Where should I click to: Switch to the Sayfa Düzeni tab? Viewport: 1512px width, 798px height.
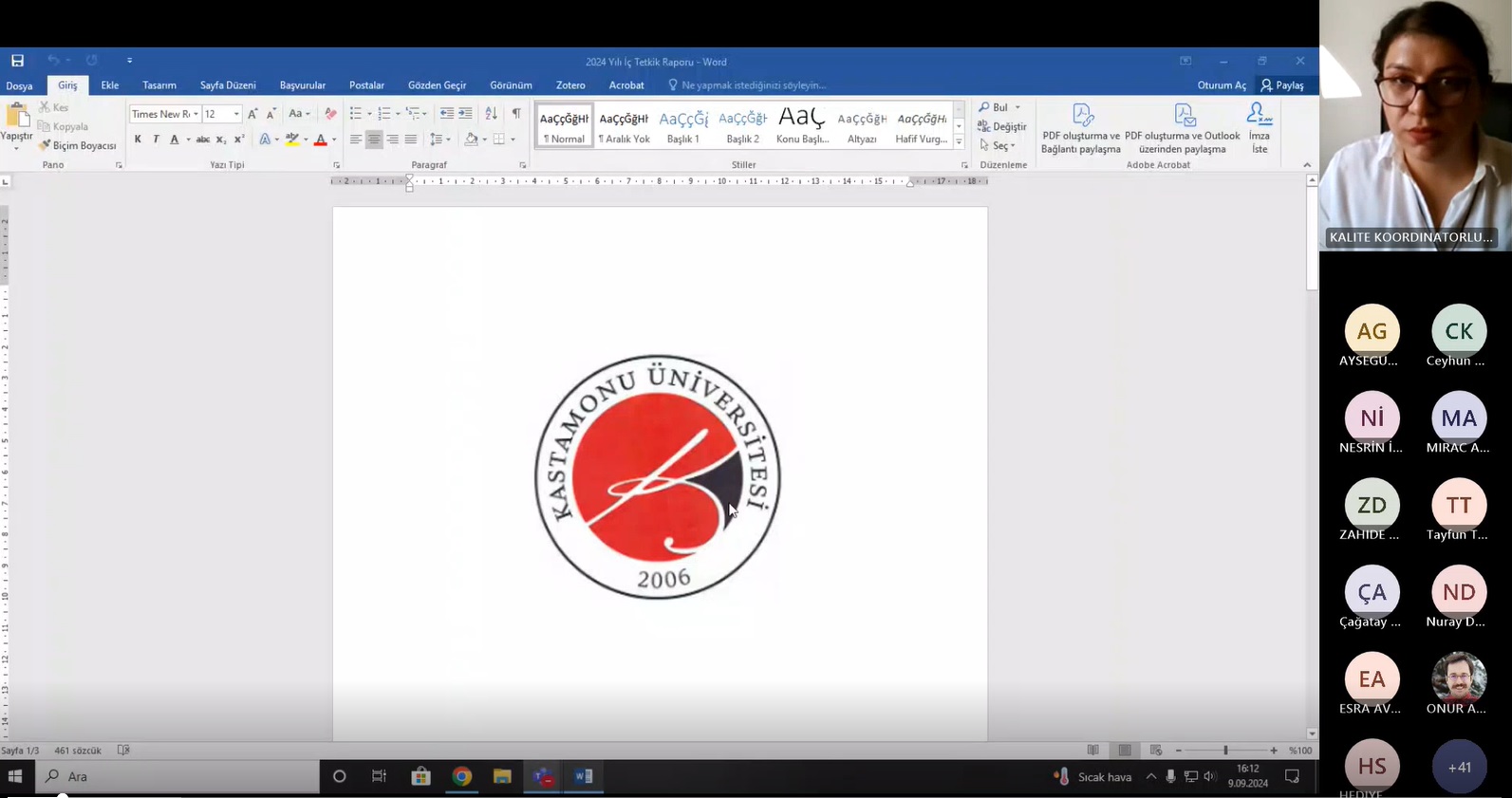(x=228, y=85)
